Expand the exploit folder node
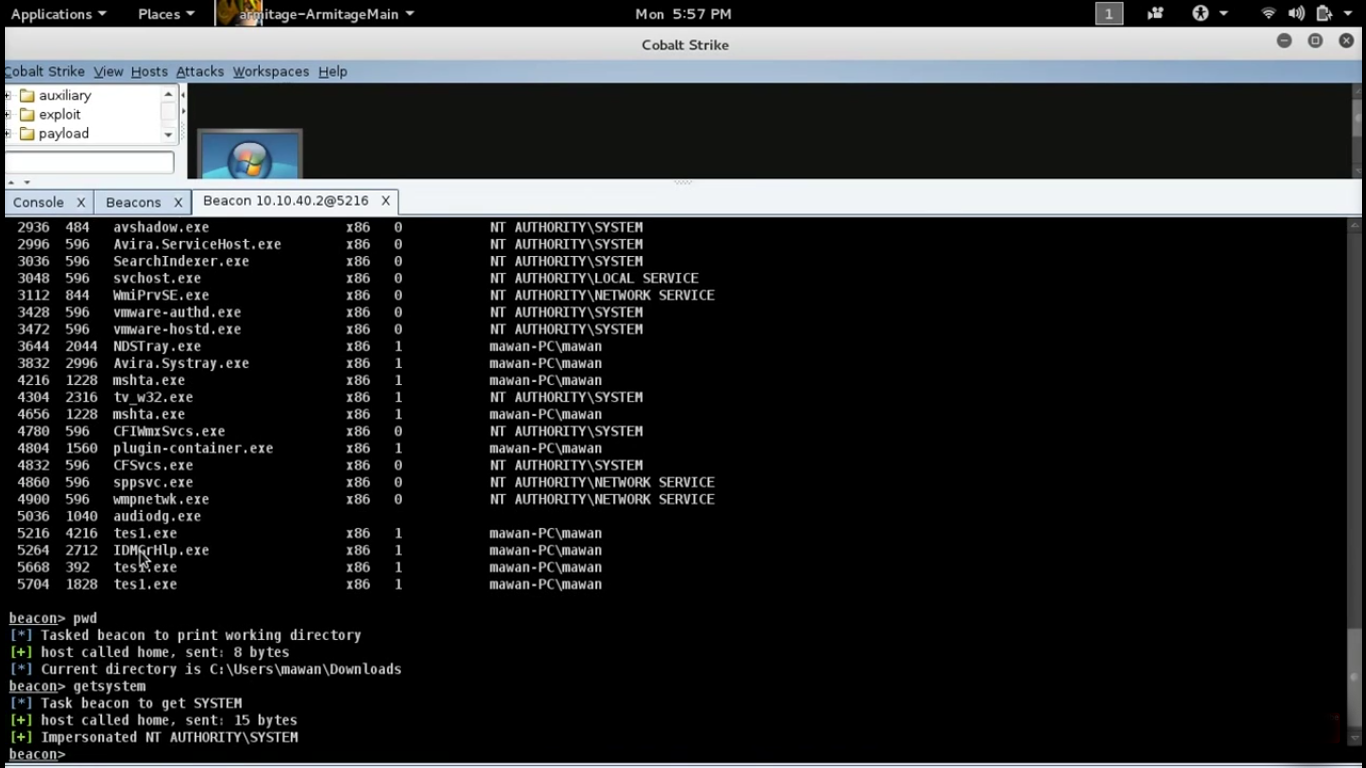The height and width of the screenshot is (768, 1366). [8, 115]
